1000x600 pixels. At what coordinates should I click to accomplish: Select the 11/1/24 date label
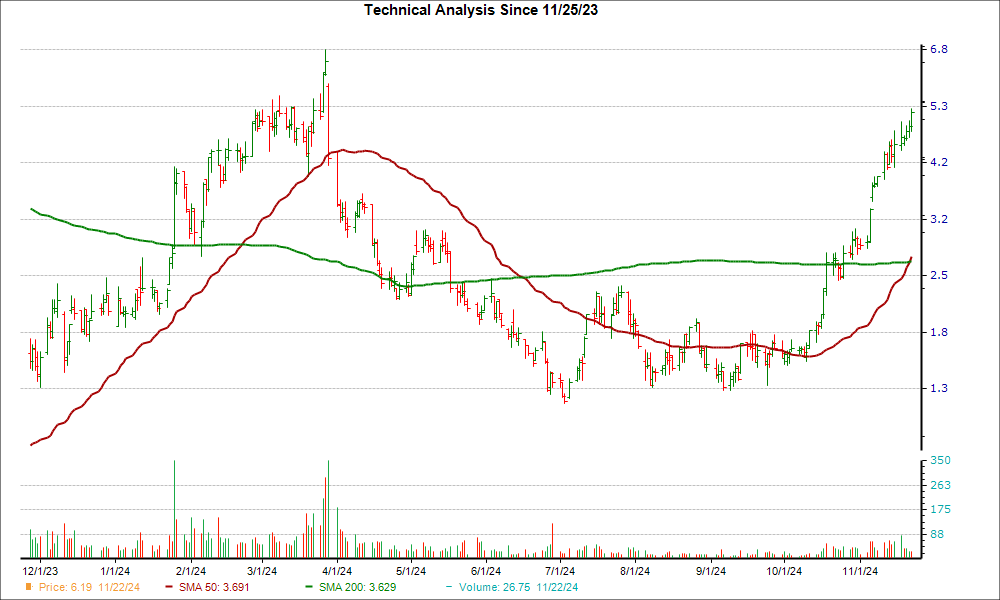tap(860, 571)
